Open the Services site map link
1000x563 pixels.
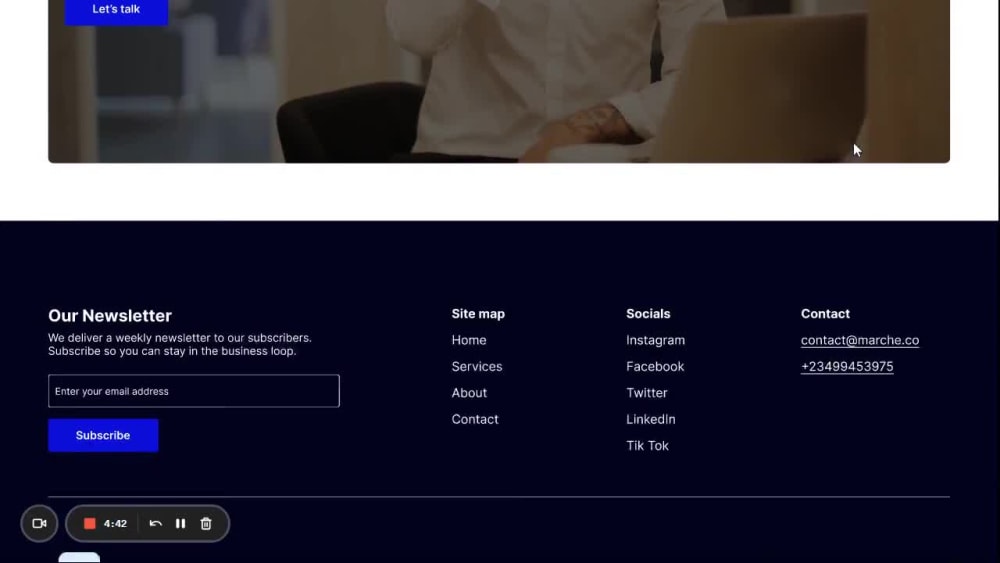[x=477, y=367]
